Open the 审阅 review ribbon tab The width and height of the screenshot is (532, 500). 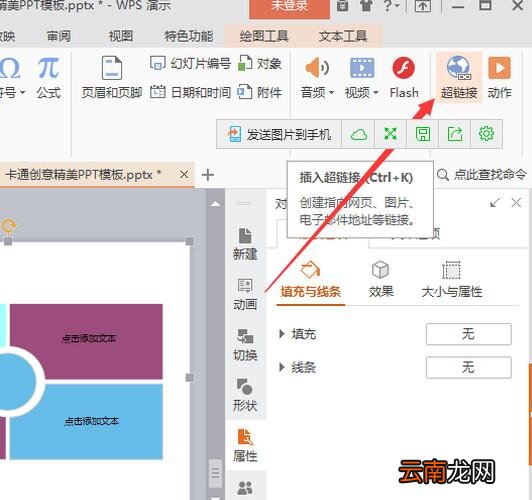pos(59,36)
